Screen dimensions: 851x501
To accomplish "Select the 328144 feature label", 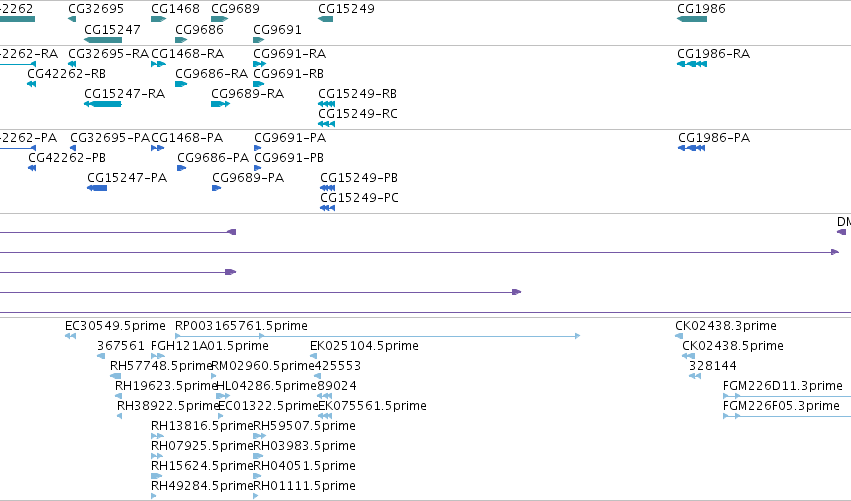I will point(713,366).
